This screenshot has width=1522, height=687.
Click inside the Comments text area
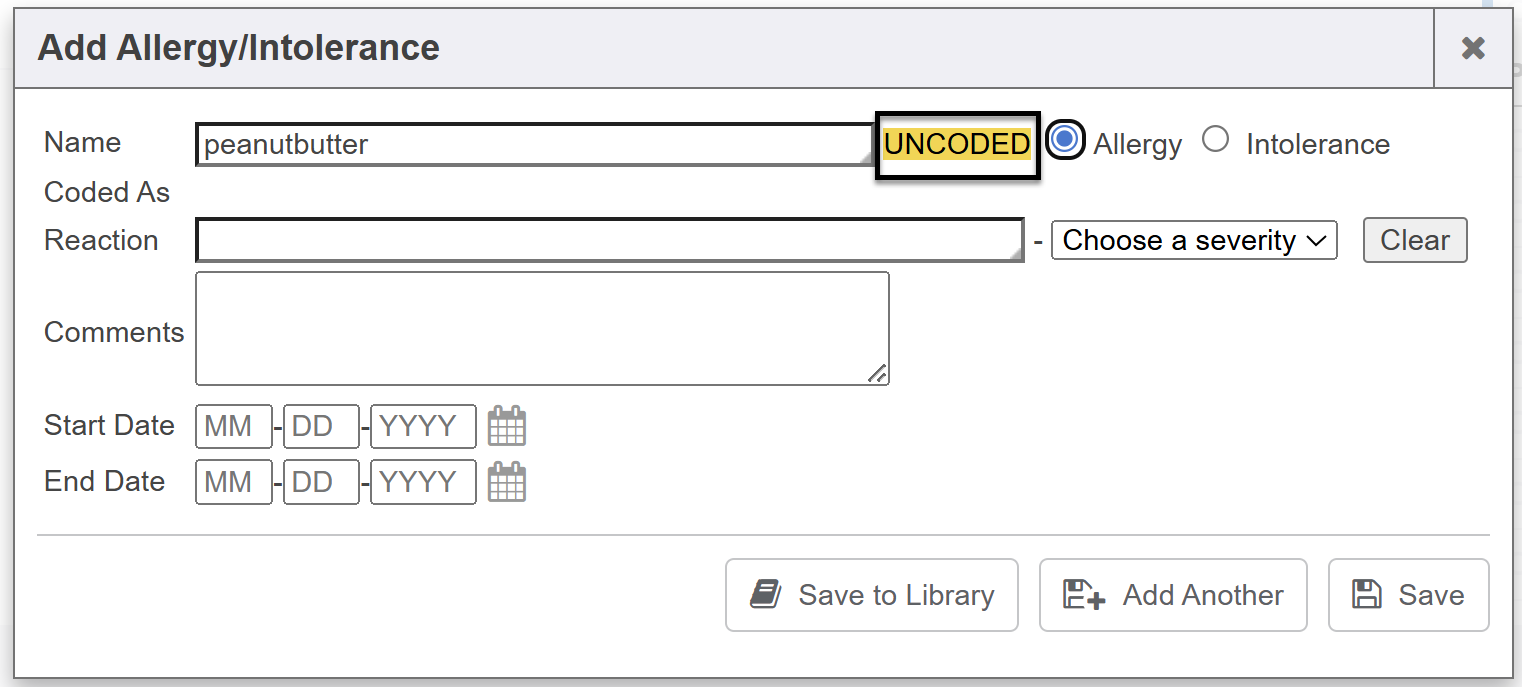[542, 328]
